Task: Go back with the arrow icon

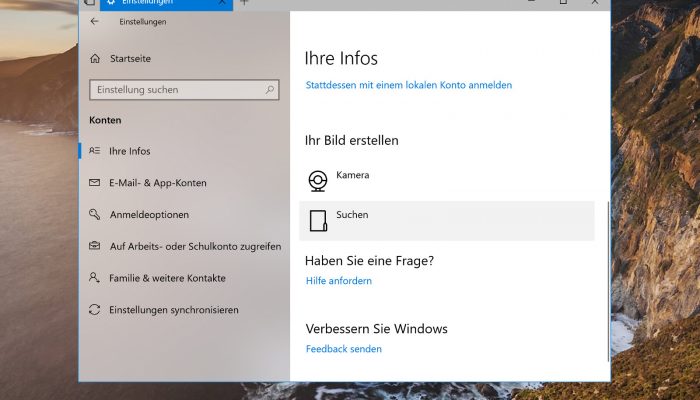Action: coord(94,21)
